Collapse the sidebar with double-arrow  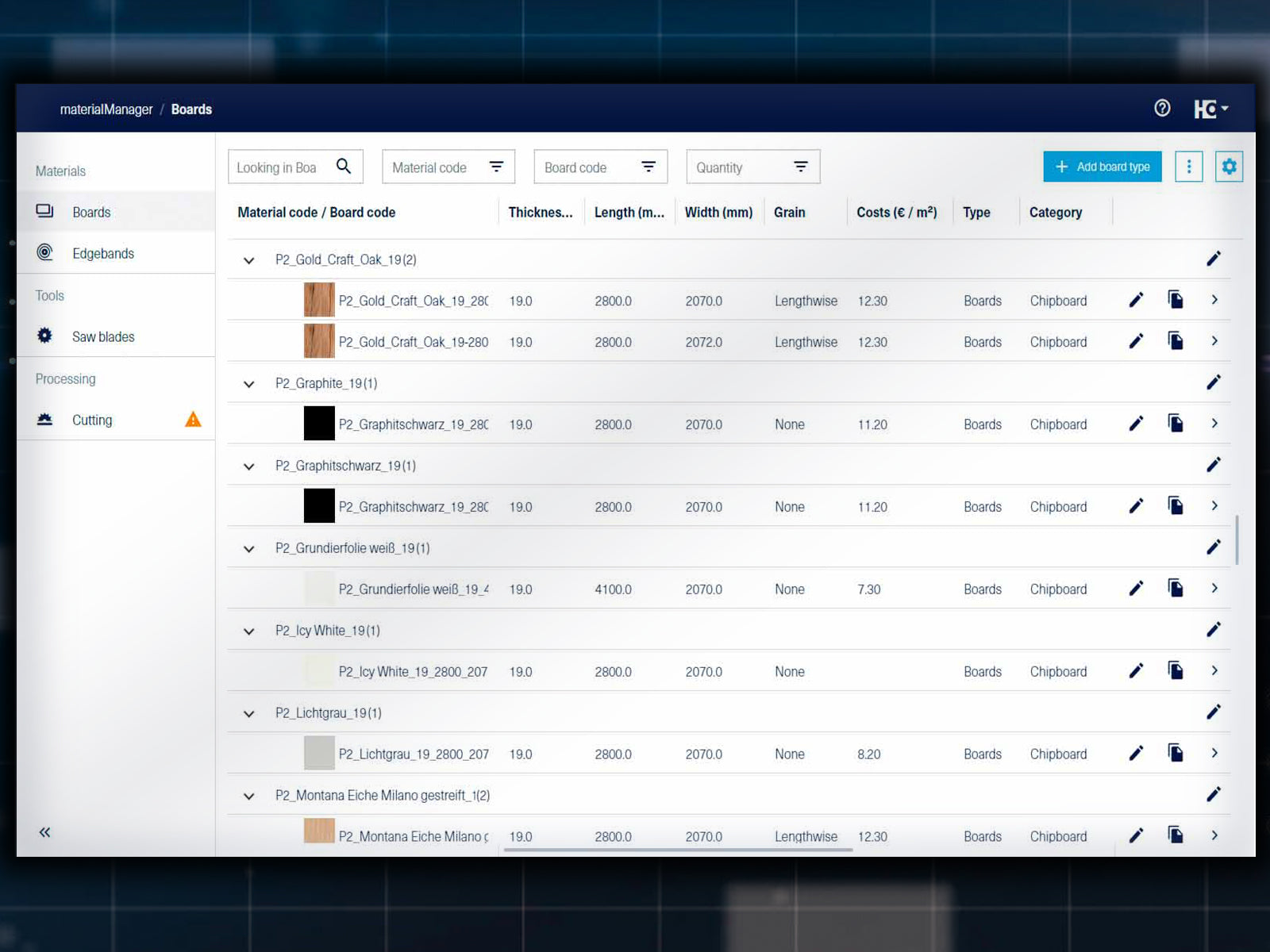45,832
